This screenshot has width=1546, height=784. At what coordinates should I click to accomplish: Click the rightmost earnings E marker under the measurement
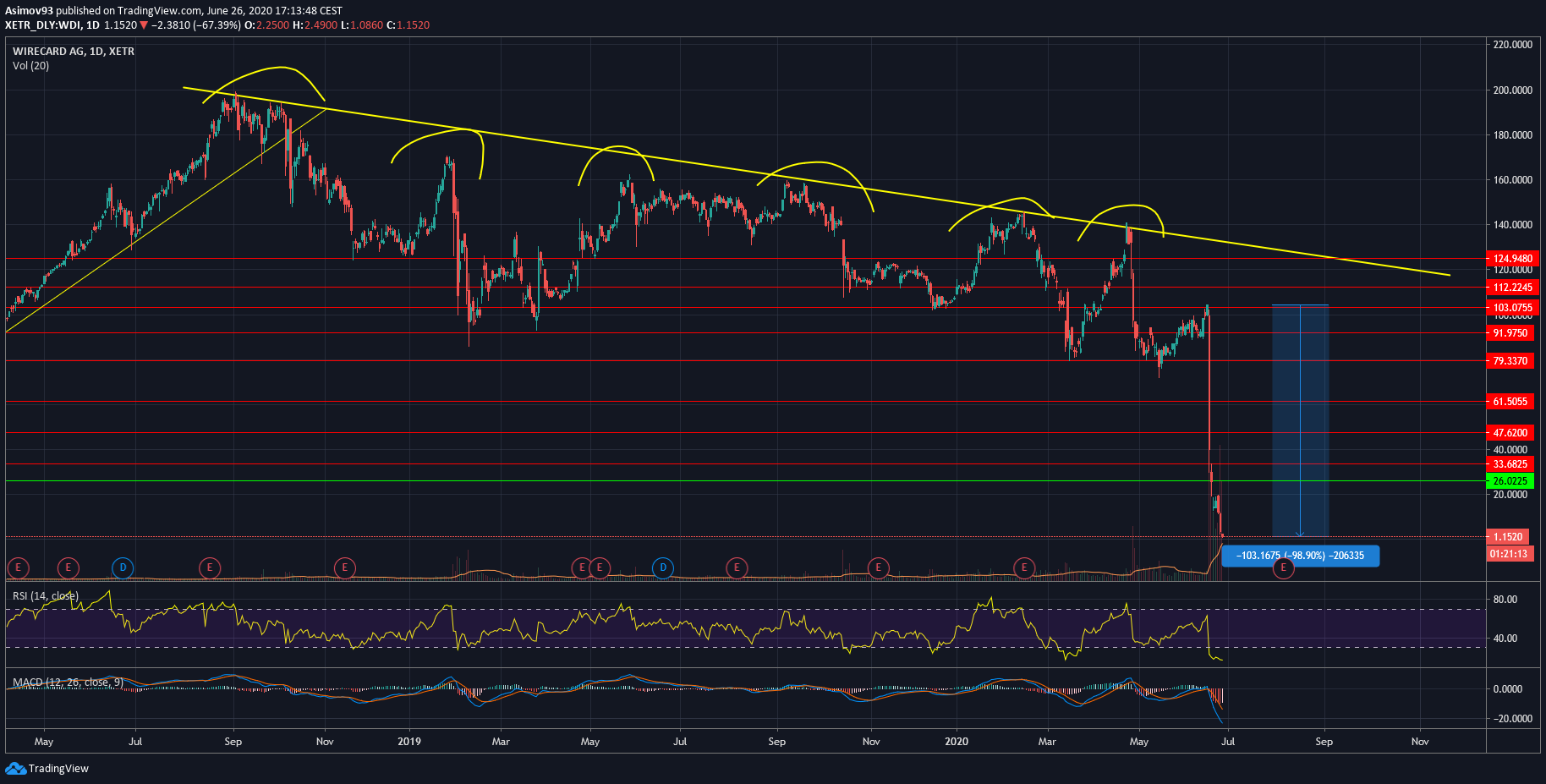1284,568
